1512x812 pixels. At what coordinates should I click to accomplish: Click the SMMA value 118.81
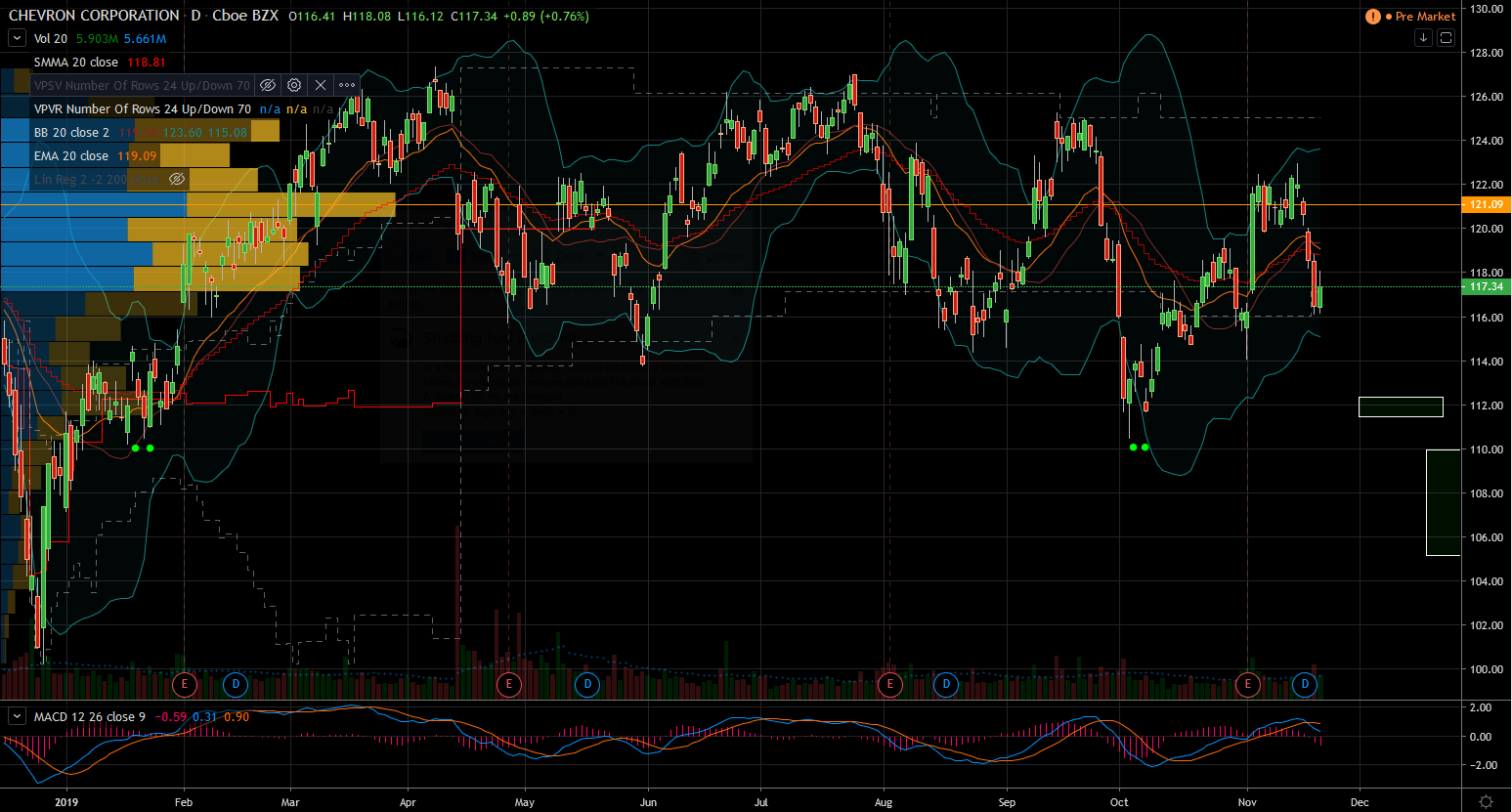point(147,62)
